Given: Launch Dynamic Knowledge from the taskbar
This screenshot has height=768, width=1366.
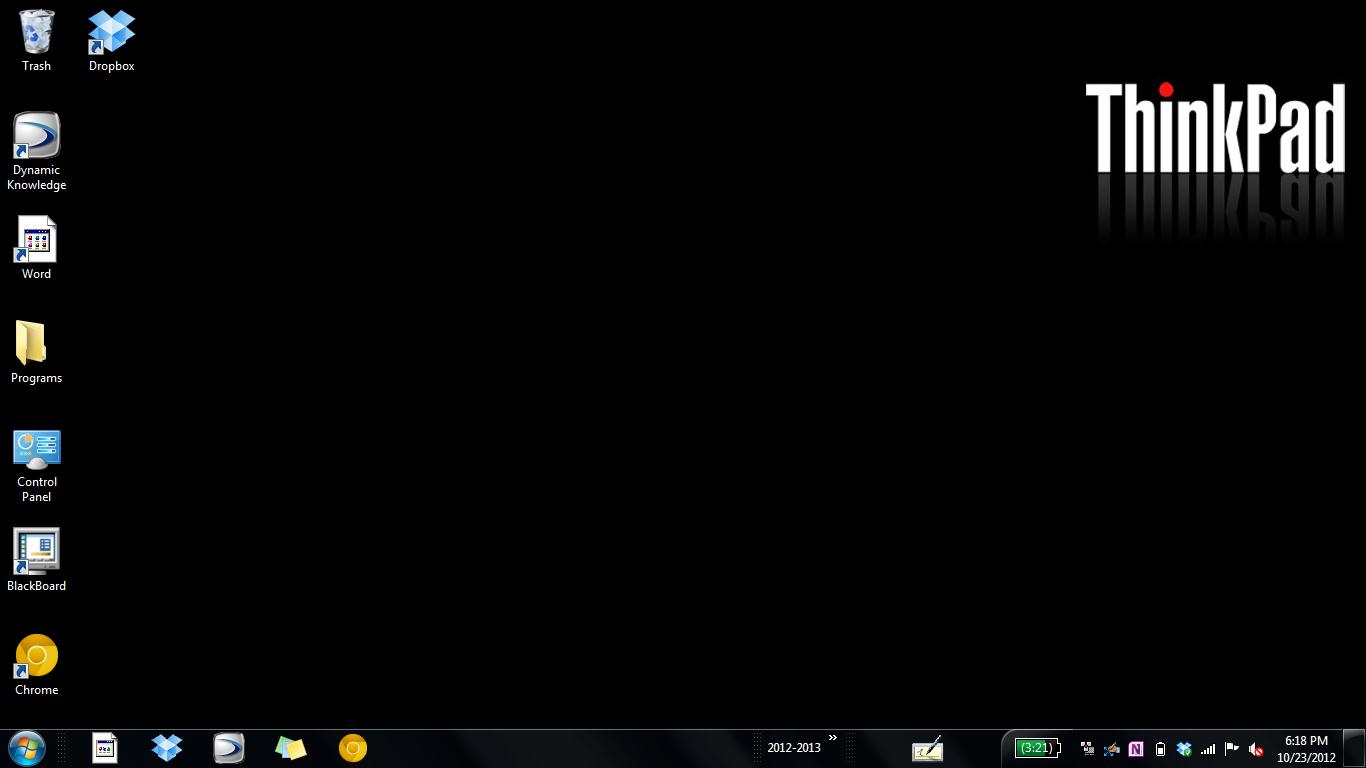Looking at the screenshot, I should tap(229, 748).
